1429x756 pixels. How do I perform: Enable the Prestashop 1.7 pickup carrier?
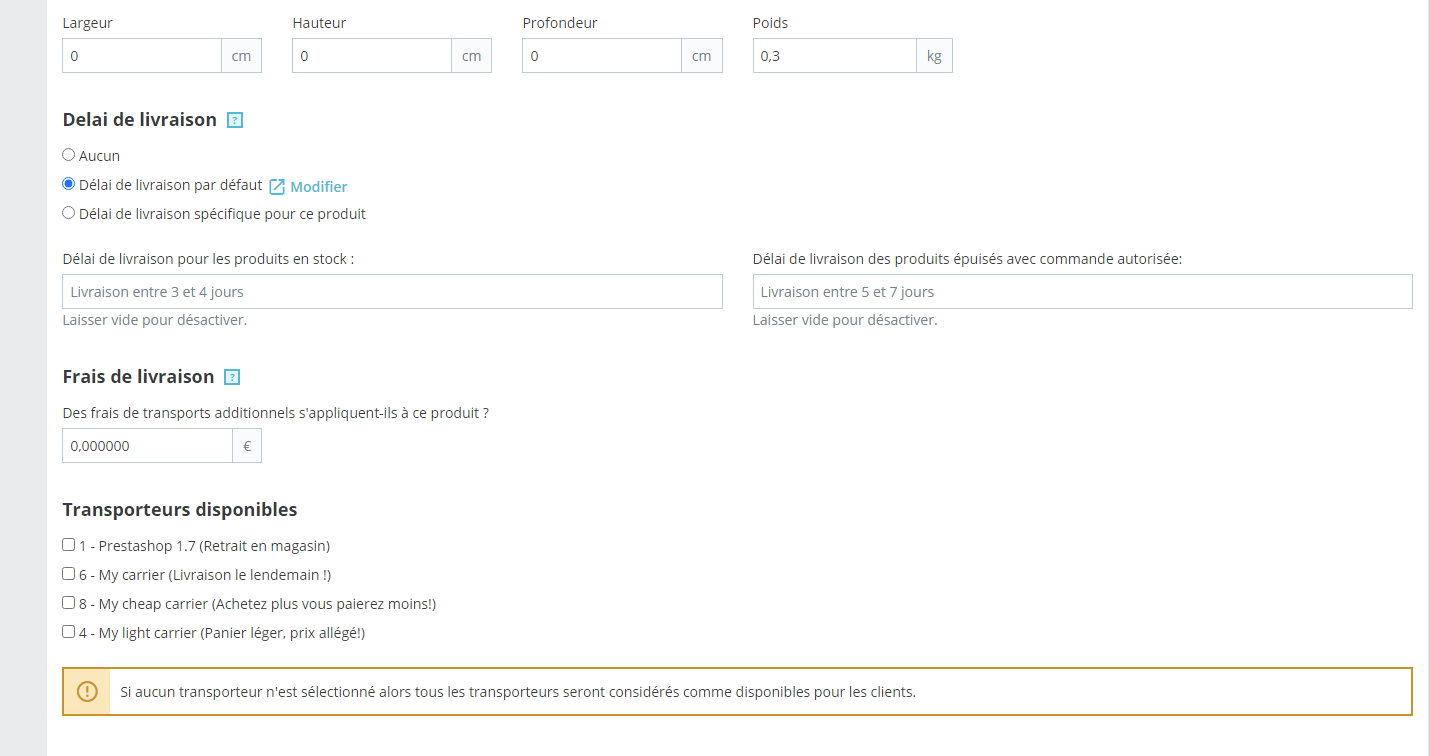click(x=69, y=545)
